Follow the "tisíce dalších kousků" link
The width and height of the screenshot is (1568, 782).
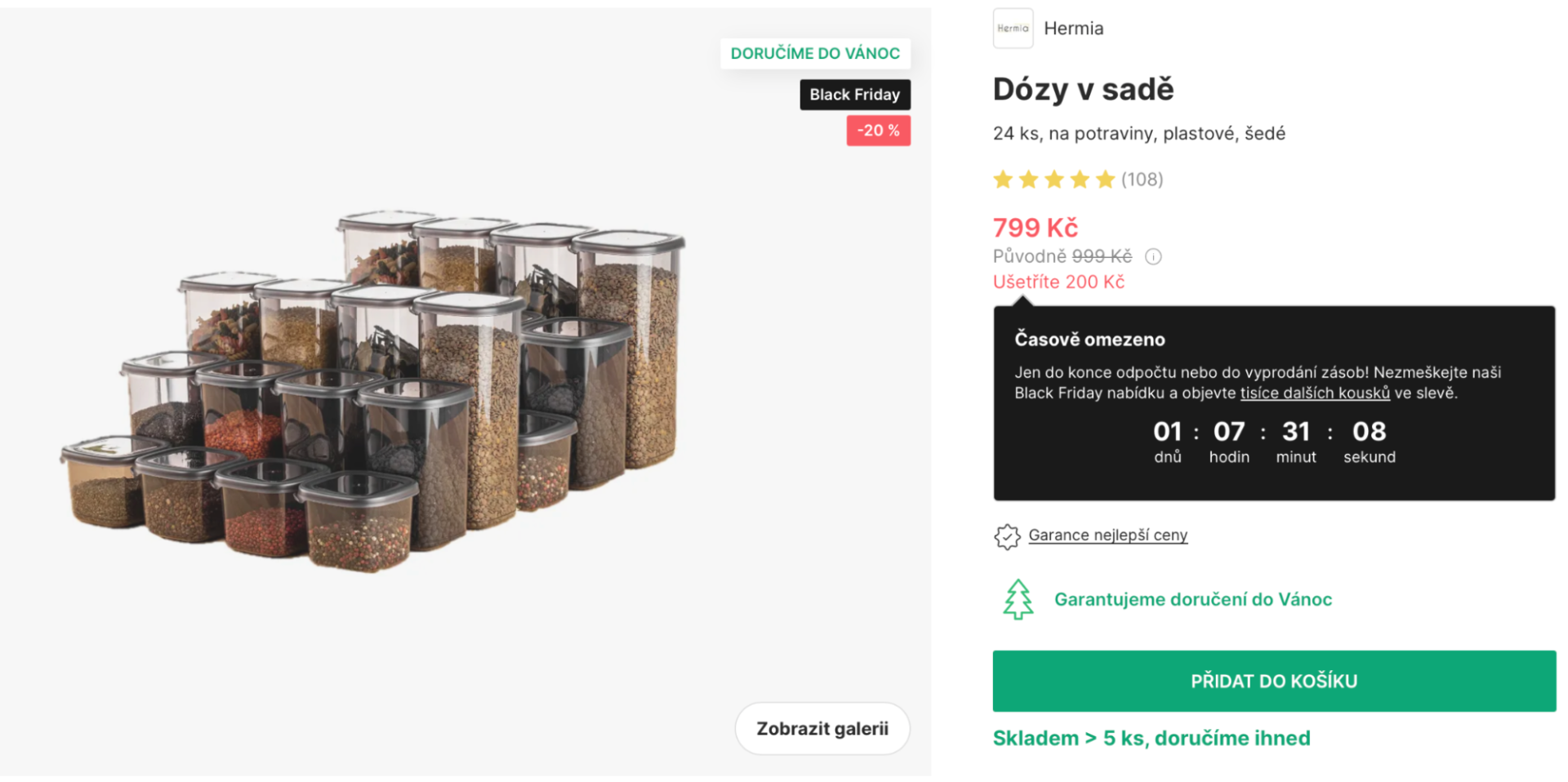1314,393
